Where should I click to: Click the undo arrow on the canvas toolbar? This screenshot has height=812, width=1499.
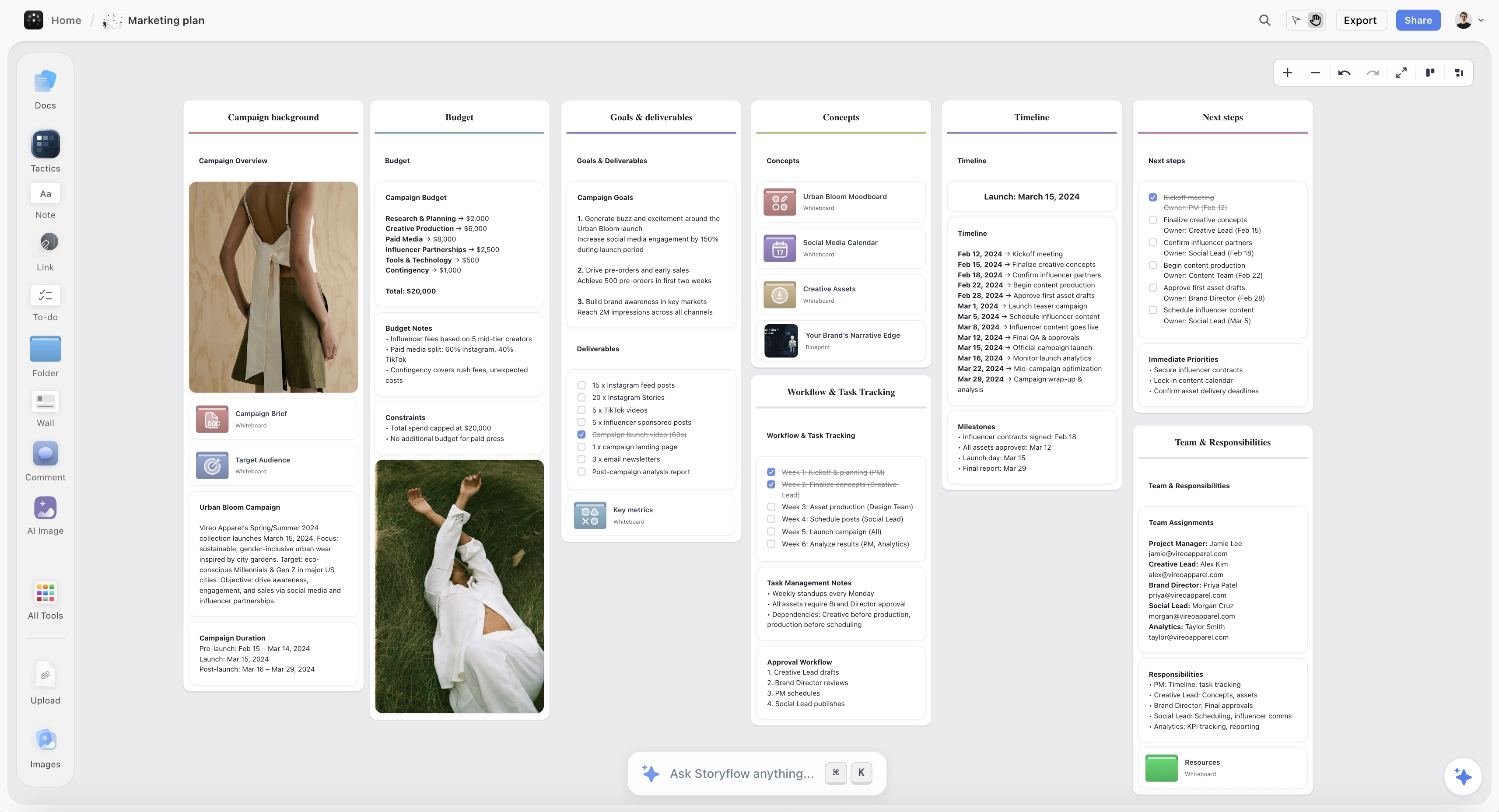pyautogui.click(x=1344, y=72)
